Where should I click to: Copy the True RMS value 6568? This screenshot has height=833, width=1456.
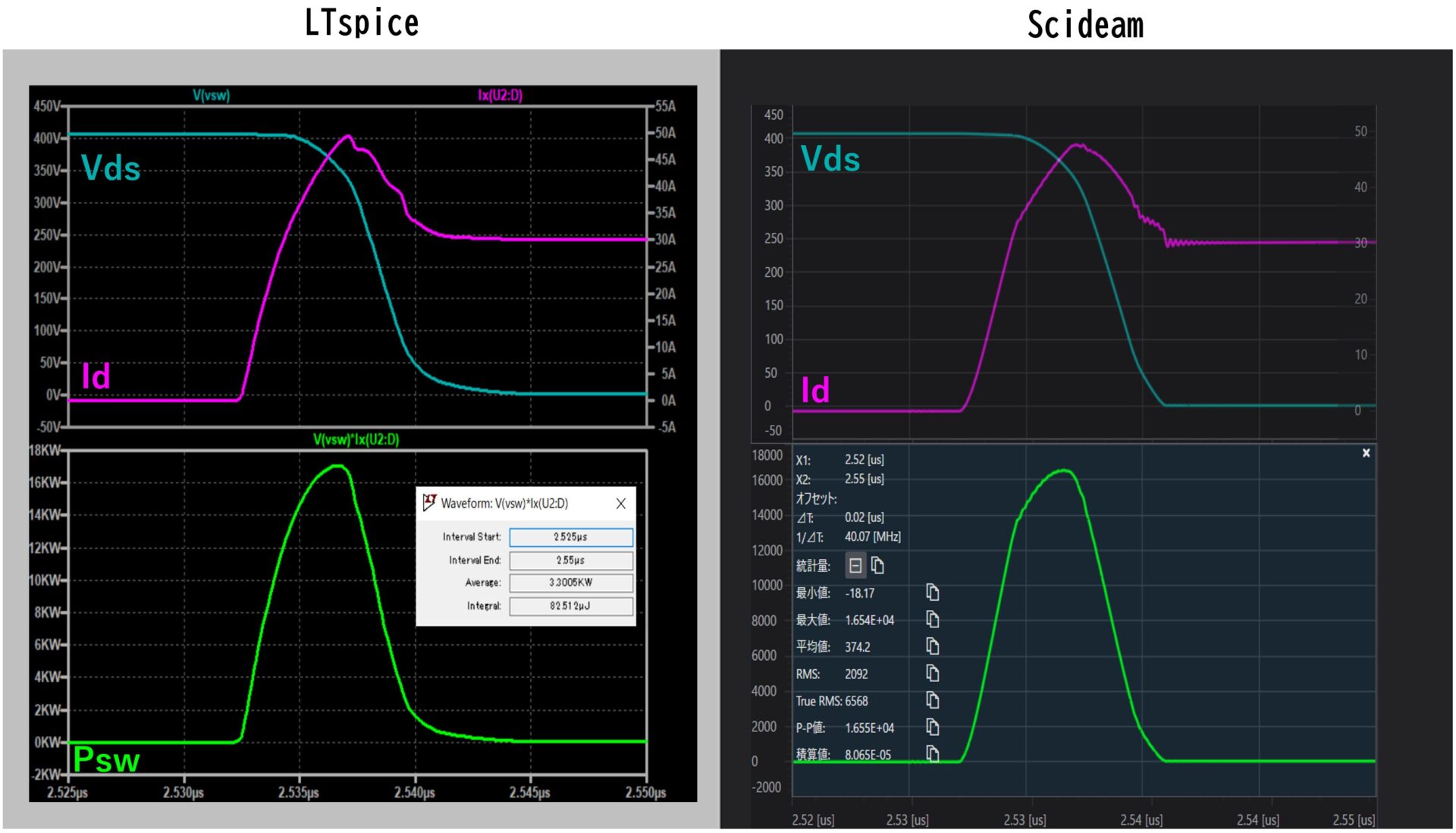932,700
